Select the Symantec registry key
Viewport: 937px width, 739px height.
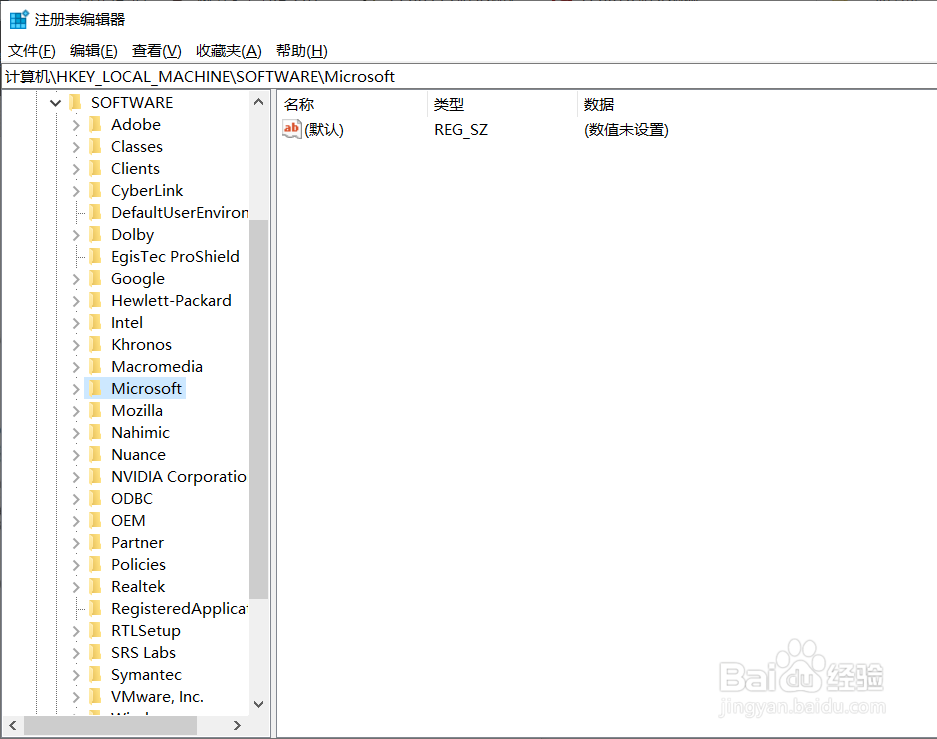coord(146,674)
